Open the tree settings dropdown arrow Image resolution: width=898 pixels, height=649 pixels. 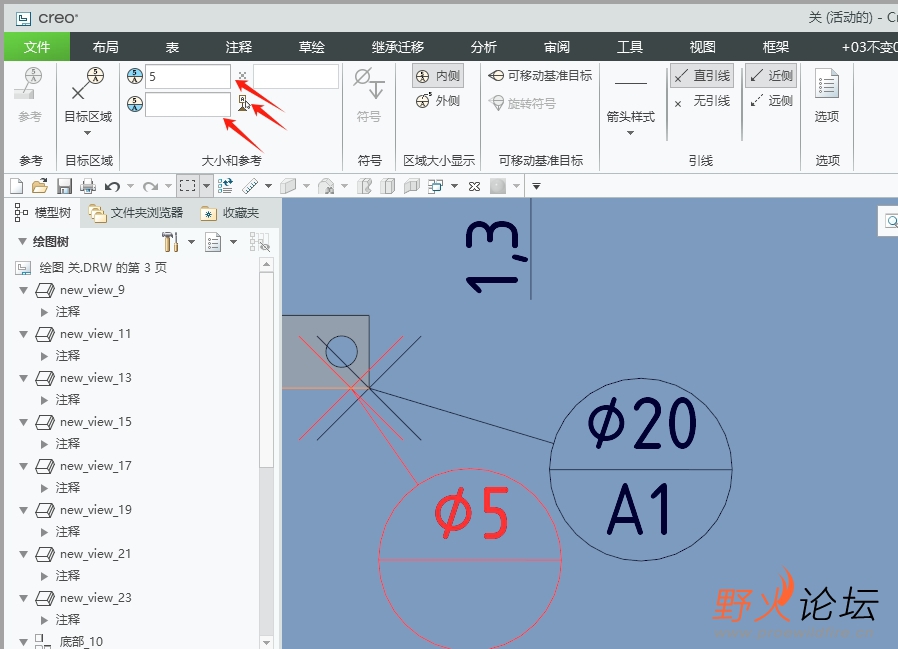[191, 242]
